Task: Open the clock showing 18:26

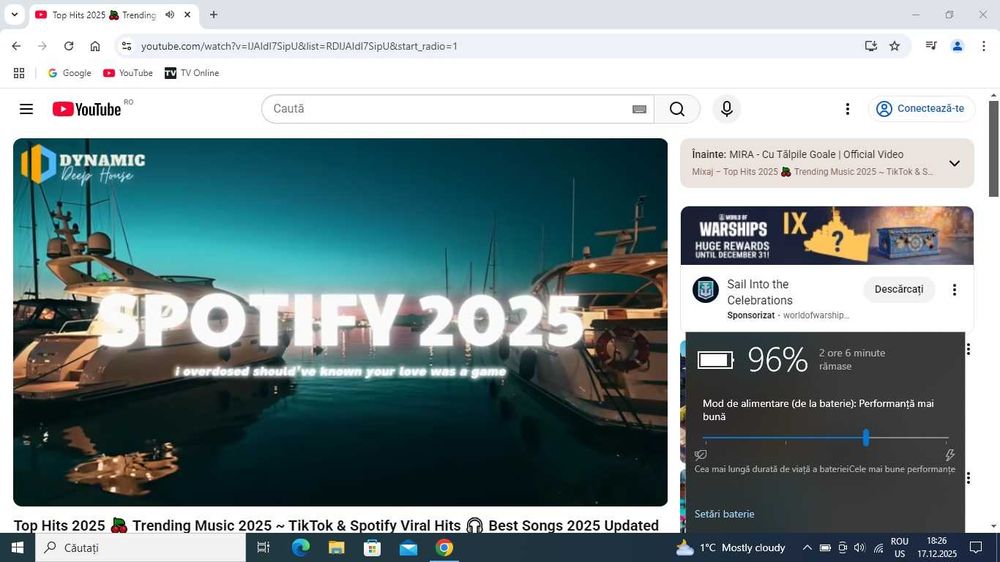Action: pyautogui.click(x=937, y=548)
